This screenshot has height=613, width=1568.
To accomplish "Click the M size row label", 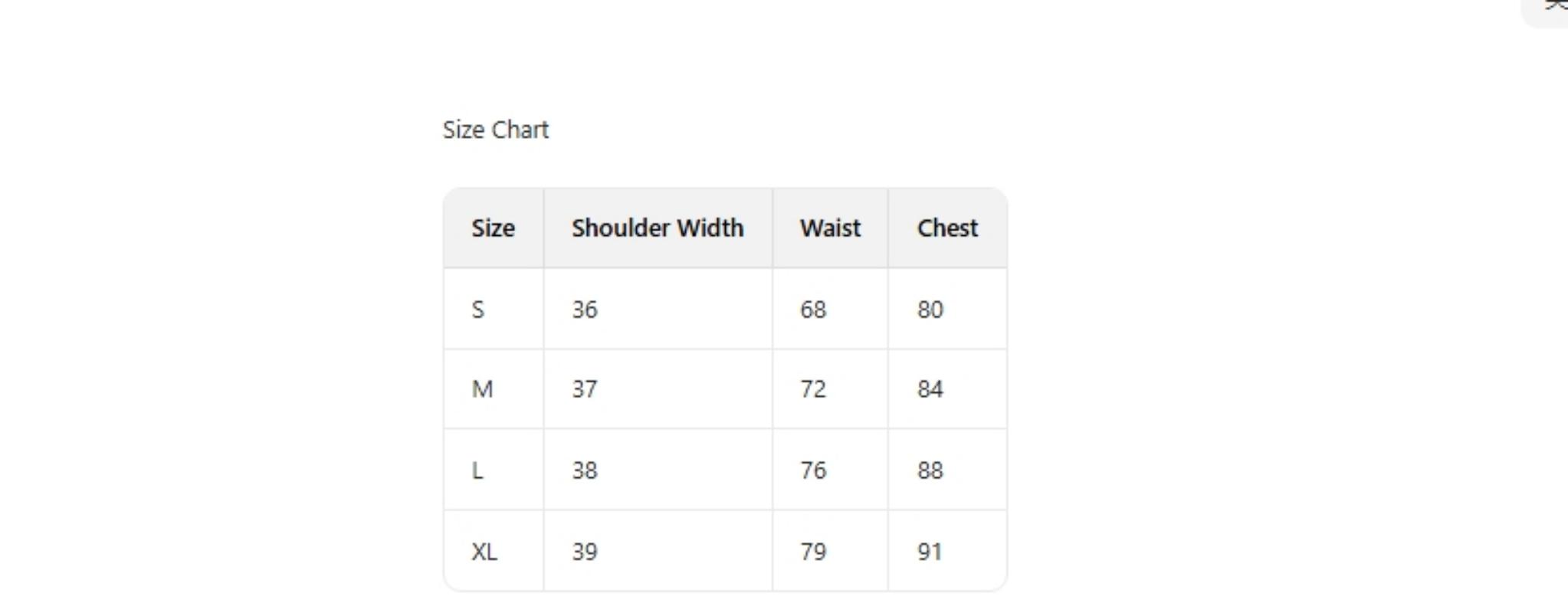I will [482, 389].
